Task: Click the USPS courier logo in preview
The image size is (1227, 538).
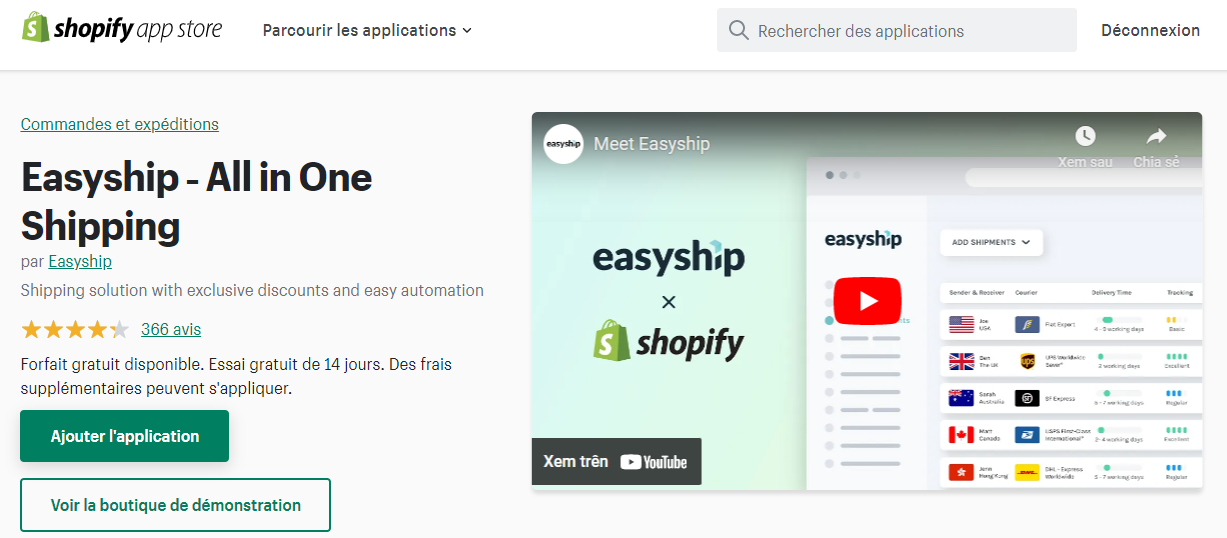Action: [1027, 435]
